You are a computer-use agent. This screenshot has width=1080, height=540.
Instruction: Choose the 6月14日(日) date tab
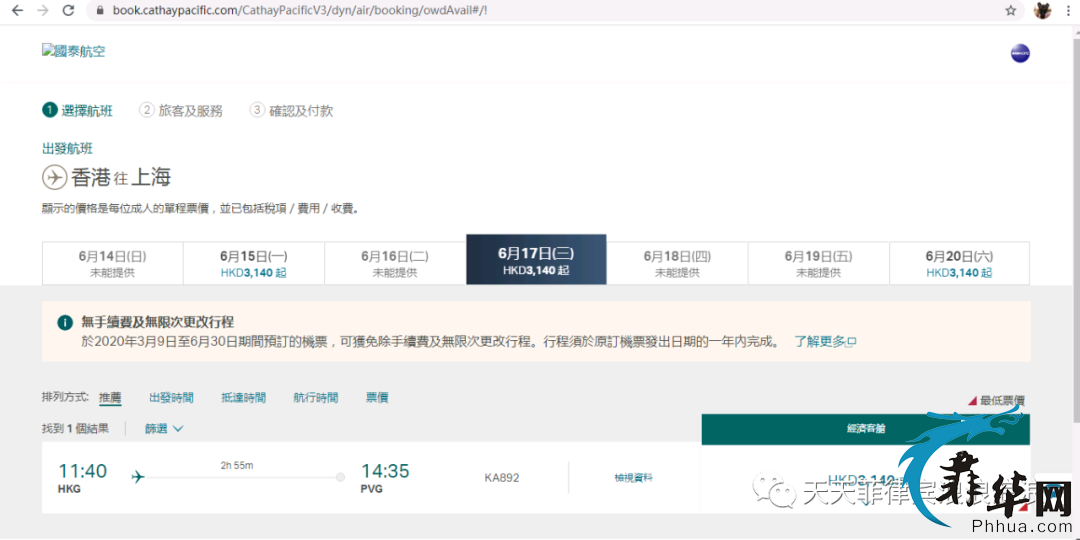pos(112,263)
